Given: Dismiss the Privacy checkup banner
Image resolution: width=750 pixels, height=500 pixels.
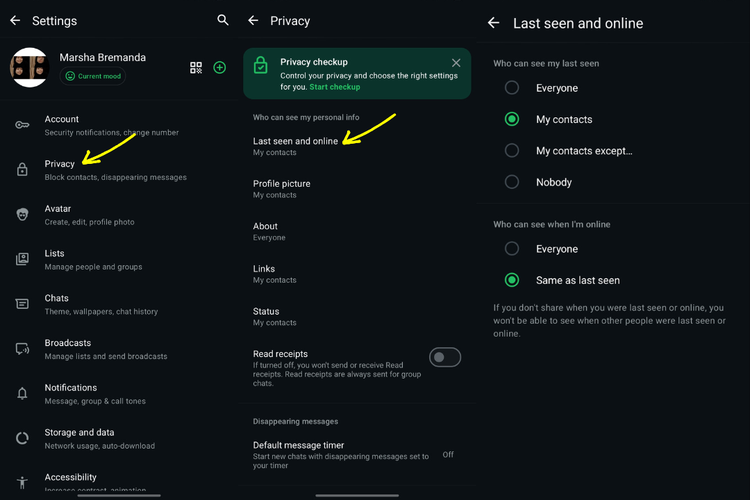Looking at the screenshot, I should click(456, 63).
